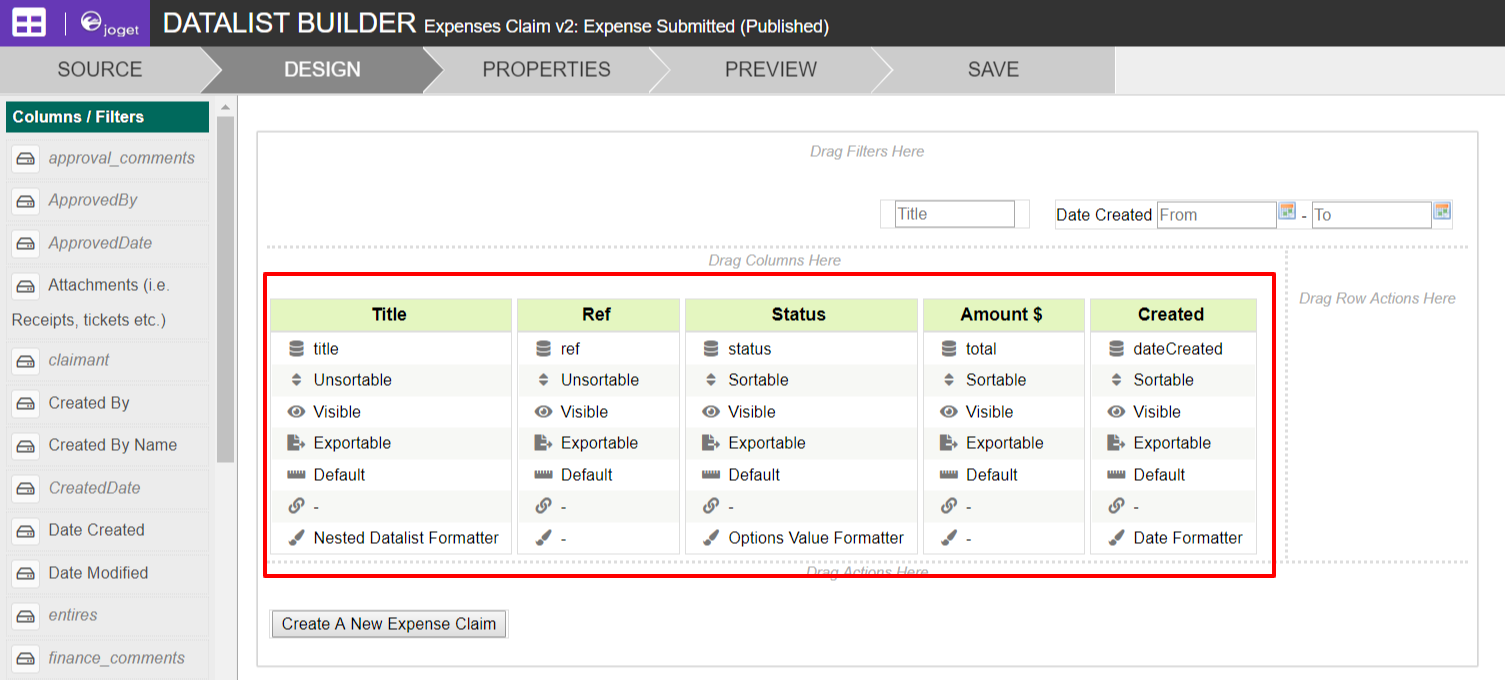1505x680 pixels.
Task: Open calendar picker for Date Created To
Action: [1441, 212]
